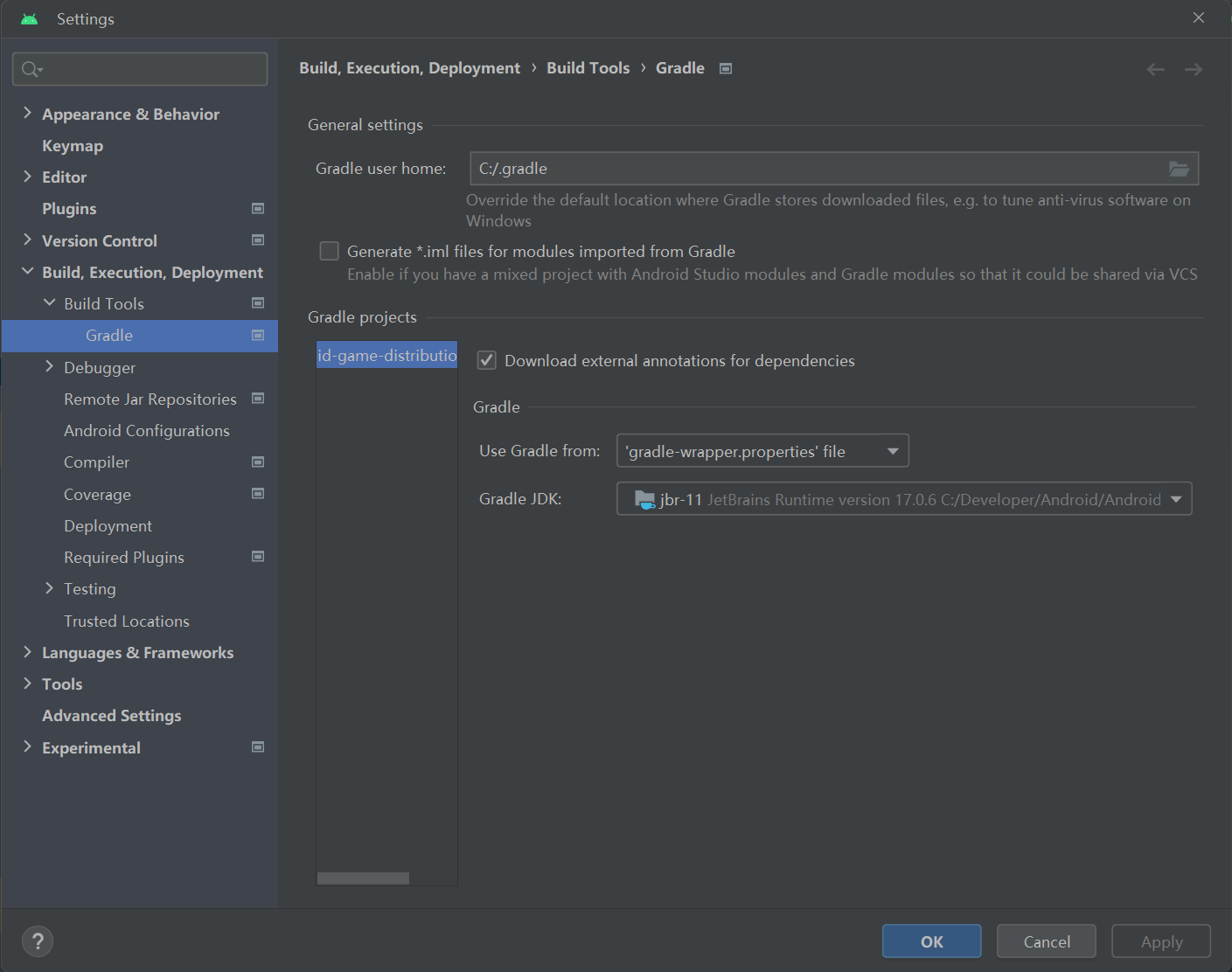The width and height of the screenshot is (1232, 972).
Task: Expand the Testing node
Action: pyautogui.click(x=49, y=587)
